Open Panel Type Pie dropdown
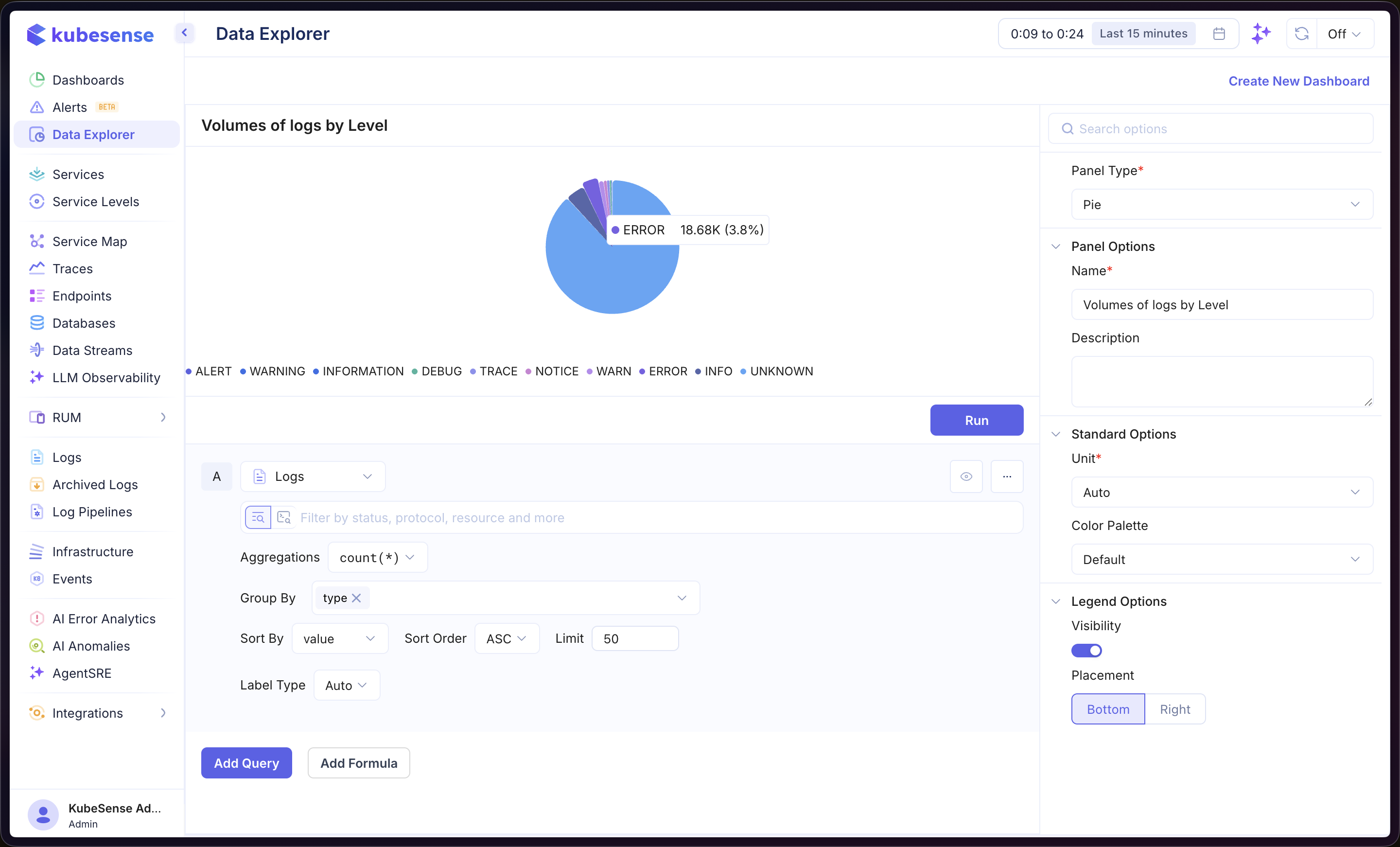The width and height of the screenshot is (1400, 847). point(1222,205)
